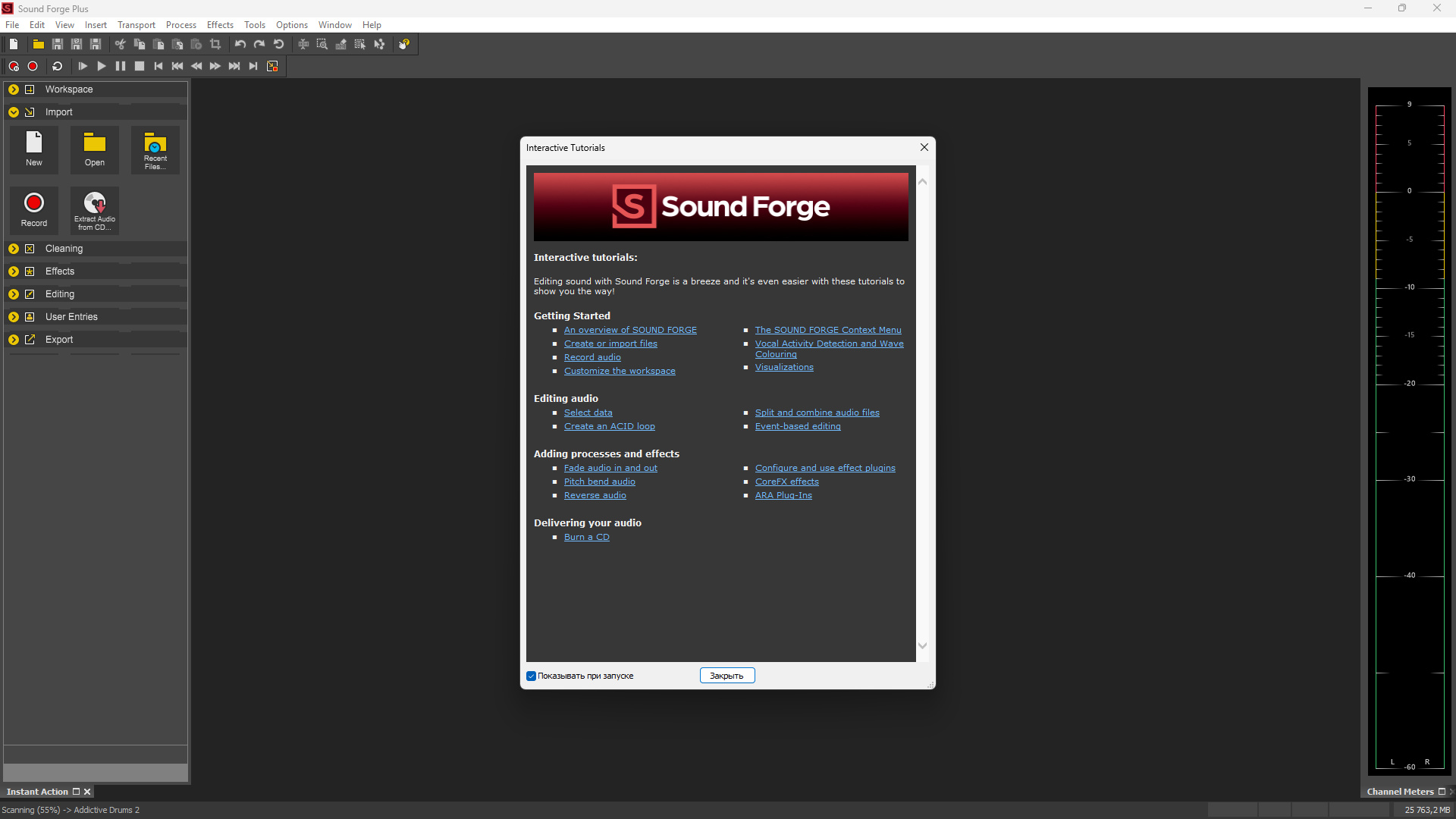The height and width of the screenshot is (819, 1456).
Task: Toggle float on Instant Action panel
Action: click(x=76, y=792)
